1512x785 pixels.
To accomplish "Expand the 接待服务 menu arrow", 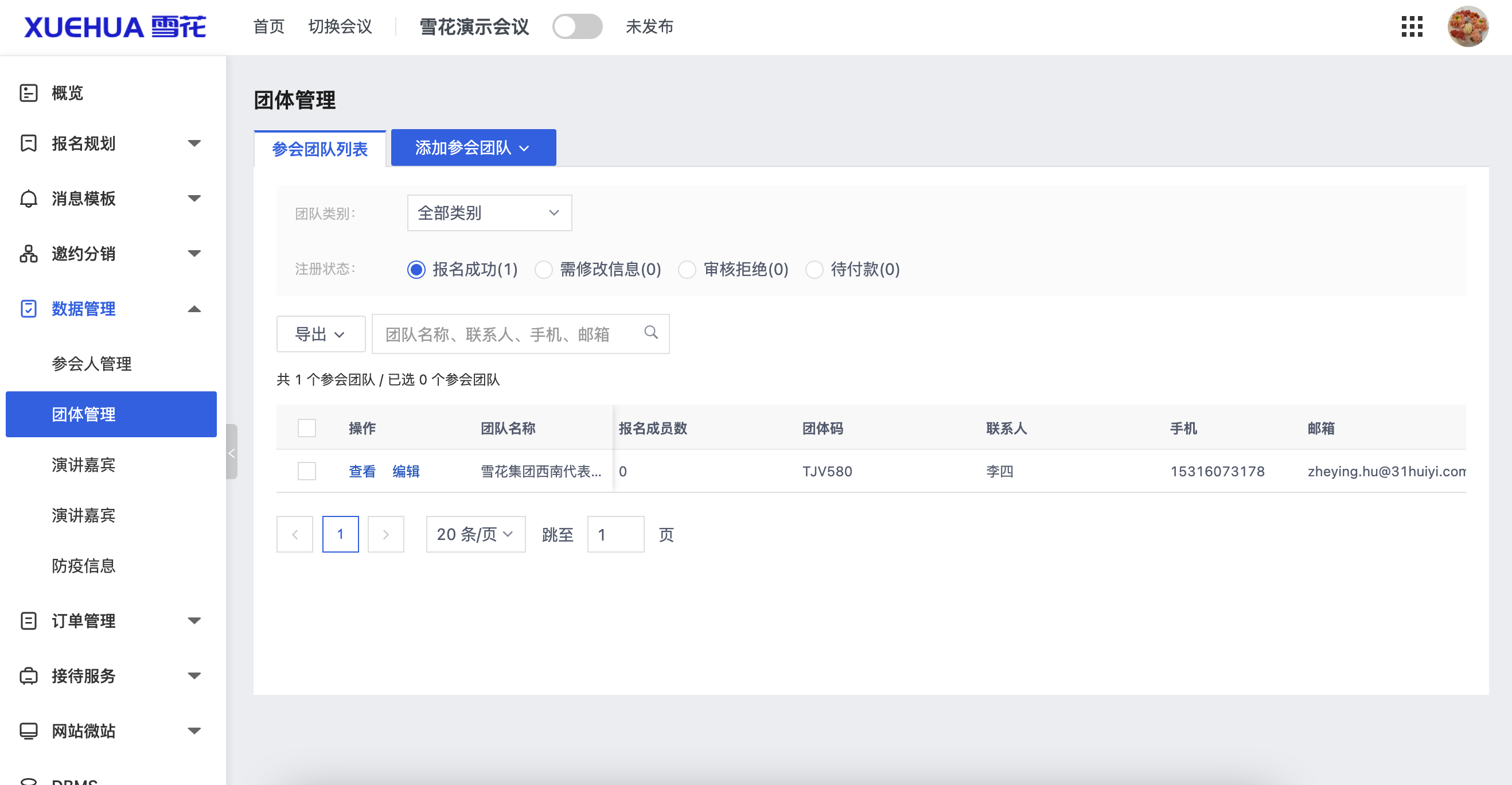I will pyautogui.click(x=194, y=676).
